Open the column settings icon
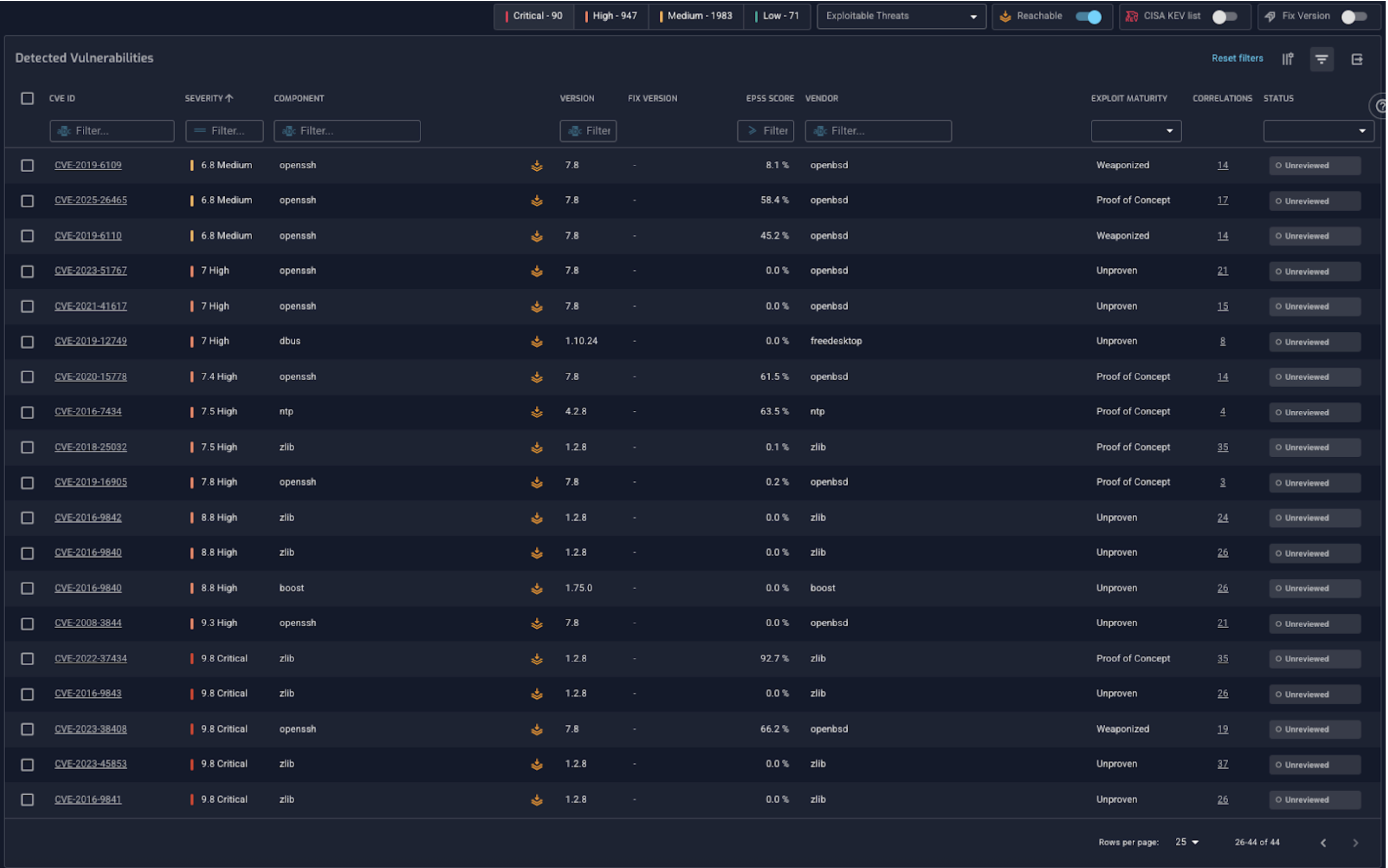The height and width of the screenshot is (868, 1388). pyautogui.click(x=1287, y=59)
